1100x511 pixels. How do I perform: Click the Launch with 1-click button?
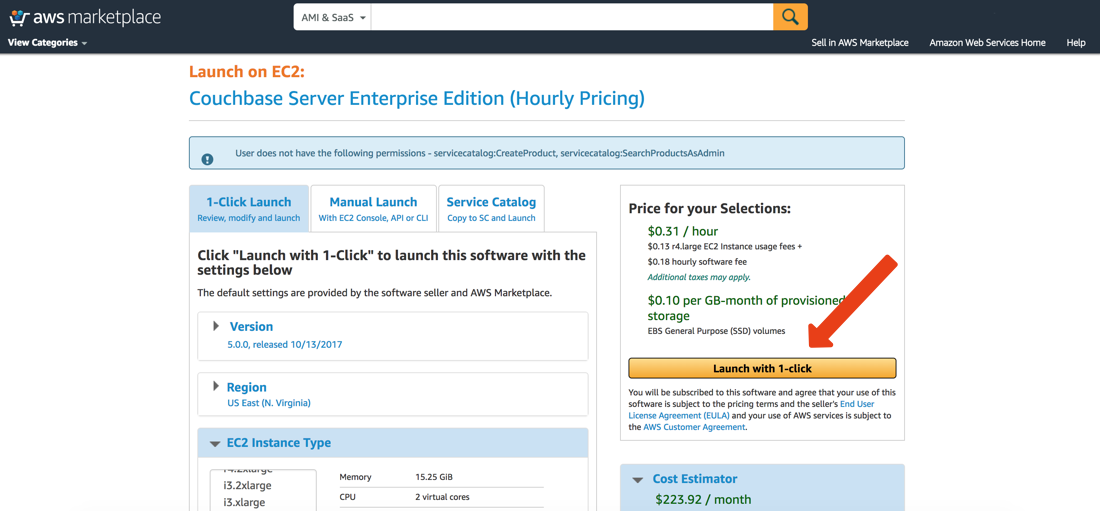(x=763, y=369)
